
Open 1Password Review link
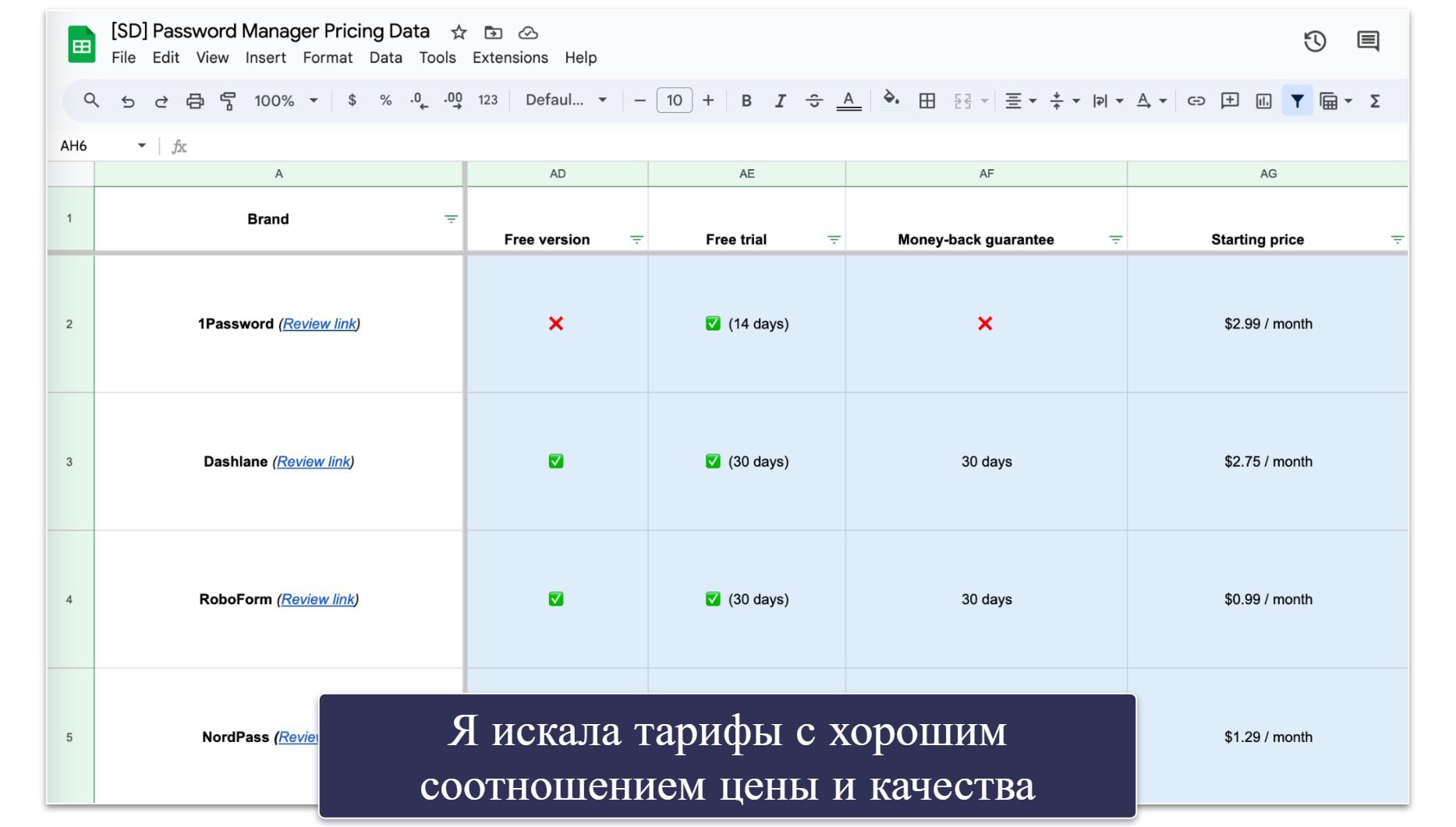(x=319, y=323)
